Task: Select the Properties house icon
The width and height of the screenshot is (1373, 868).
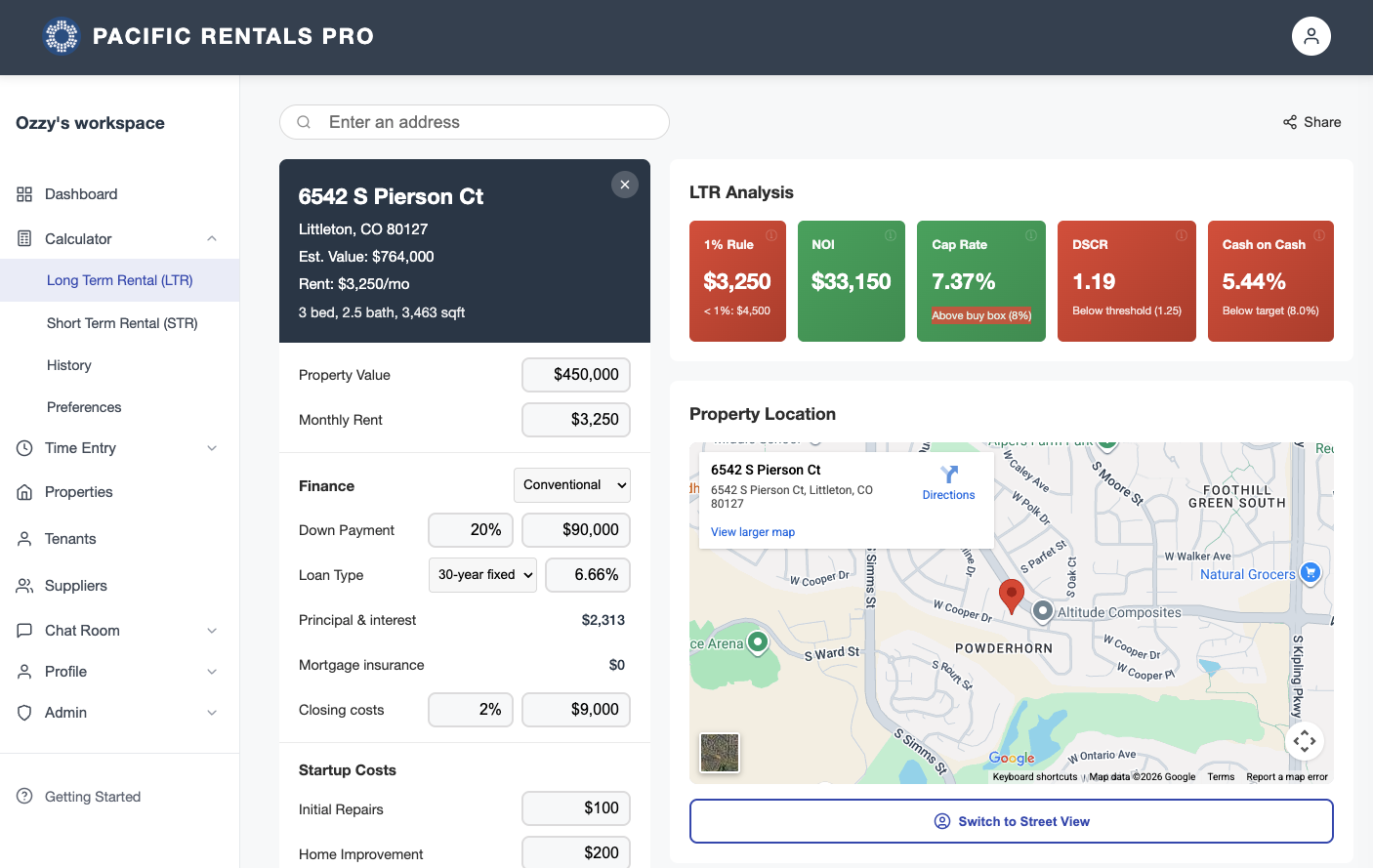Action: [x=23, y=491]
